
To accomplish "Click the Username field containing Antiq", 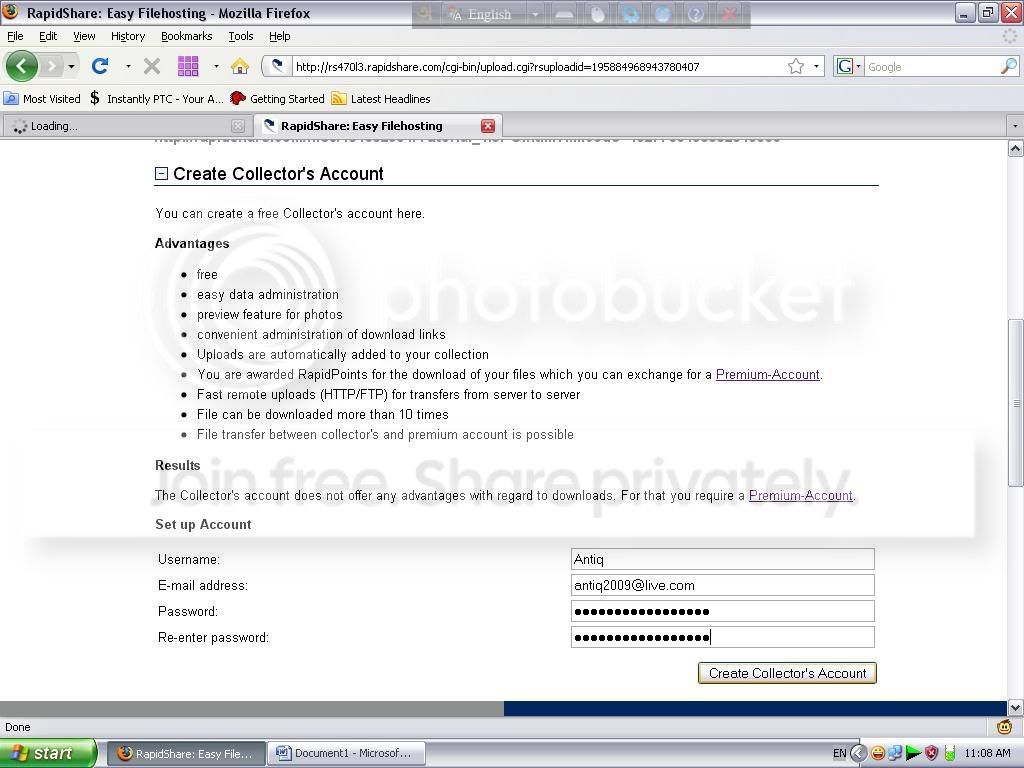I will (x=722, y=559).
